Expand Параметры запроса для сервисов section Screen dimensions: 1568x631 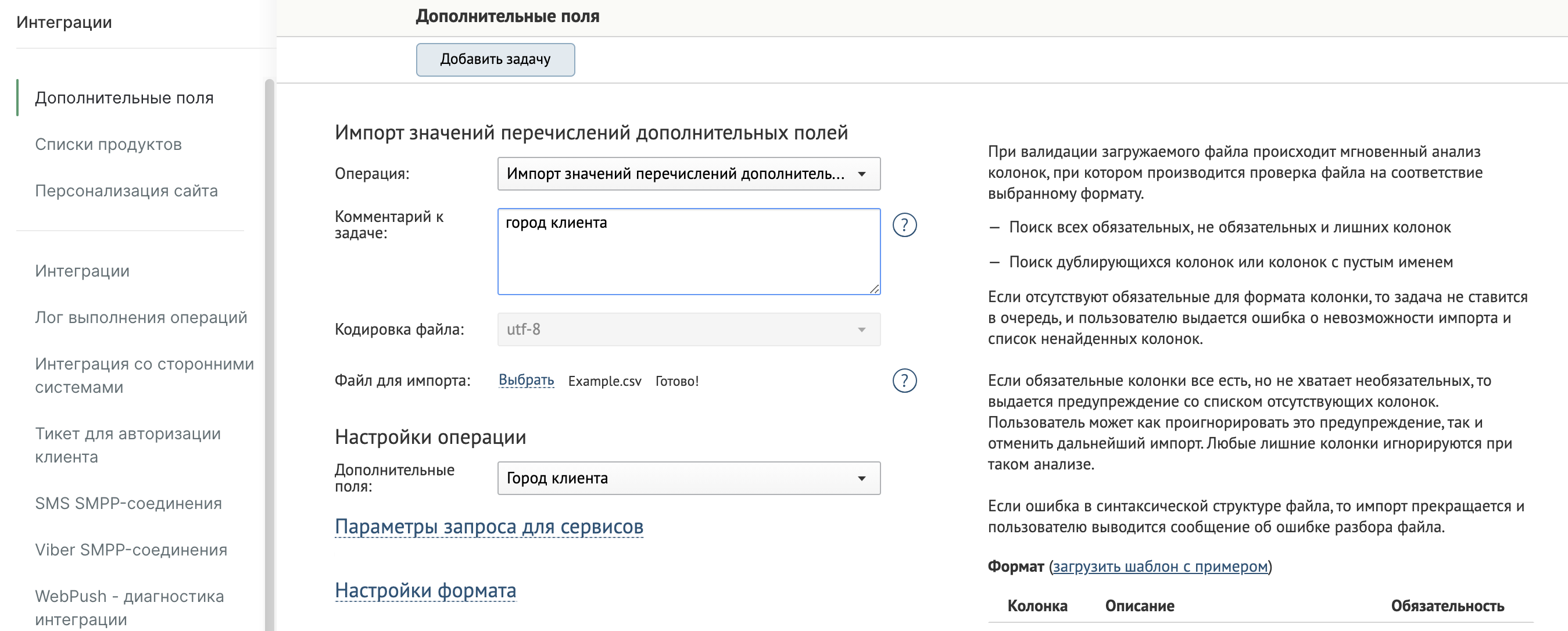pos(489,526)
